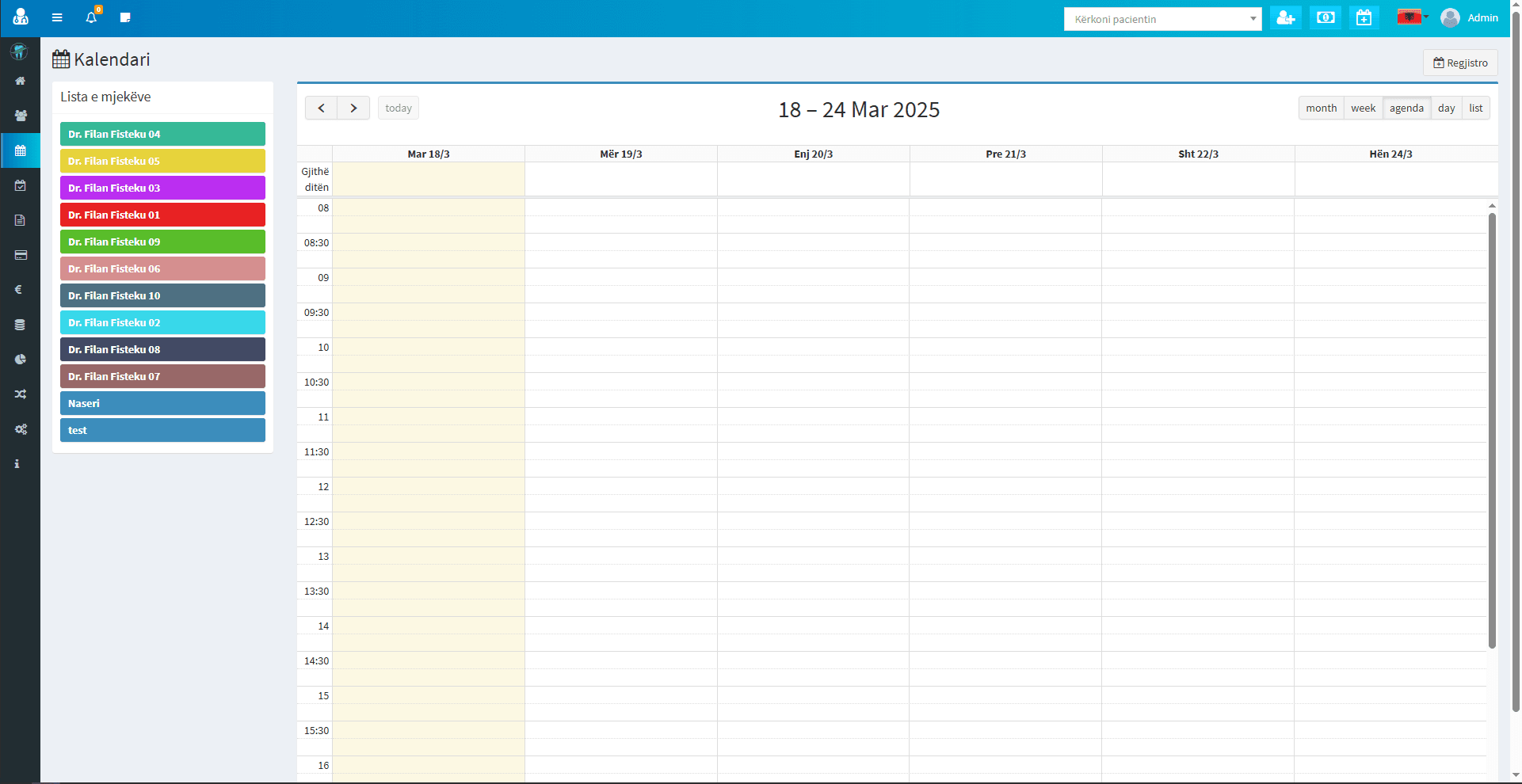Open the database stack icon in sidebar
This screenshot has height=784, width=1522.
21,325
